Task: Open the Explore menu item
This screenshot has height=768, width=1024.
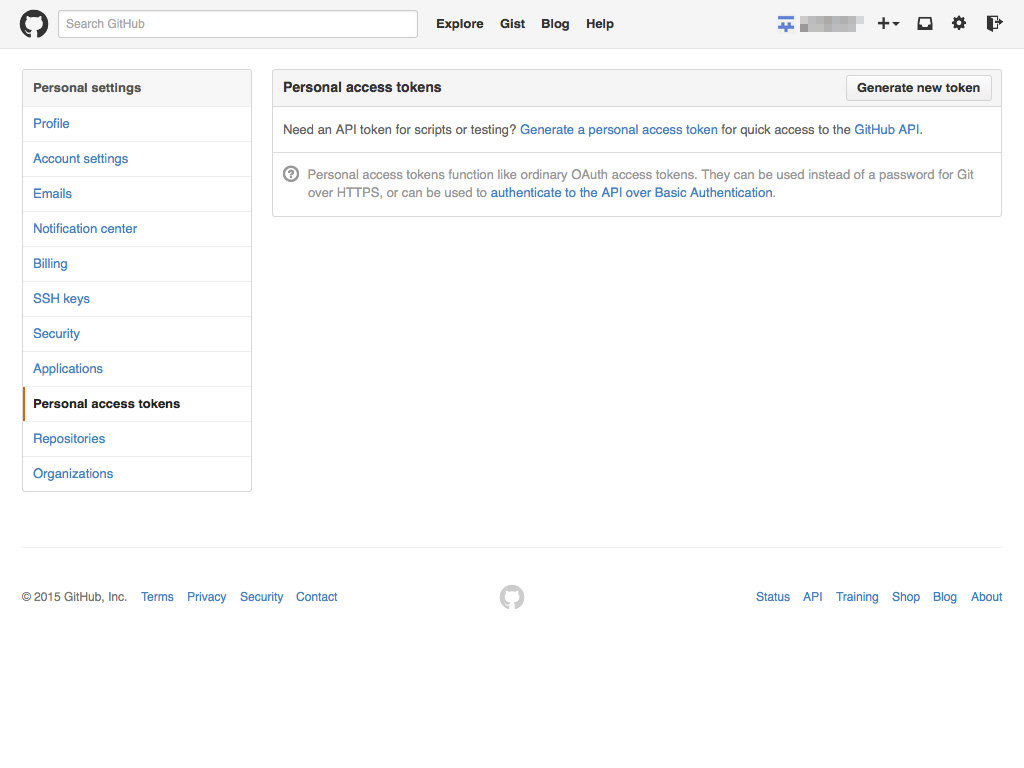Action: (459, 24)
